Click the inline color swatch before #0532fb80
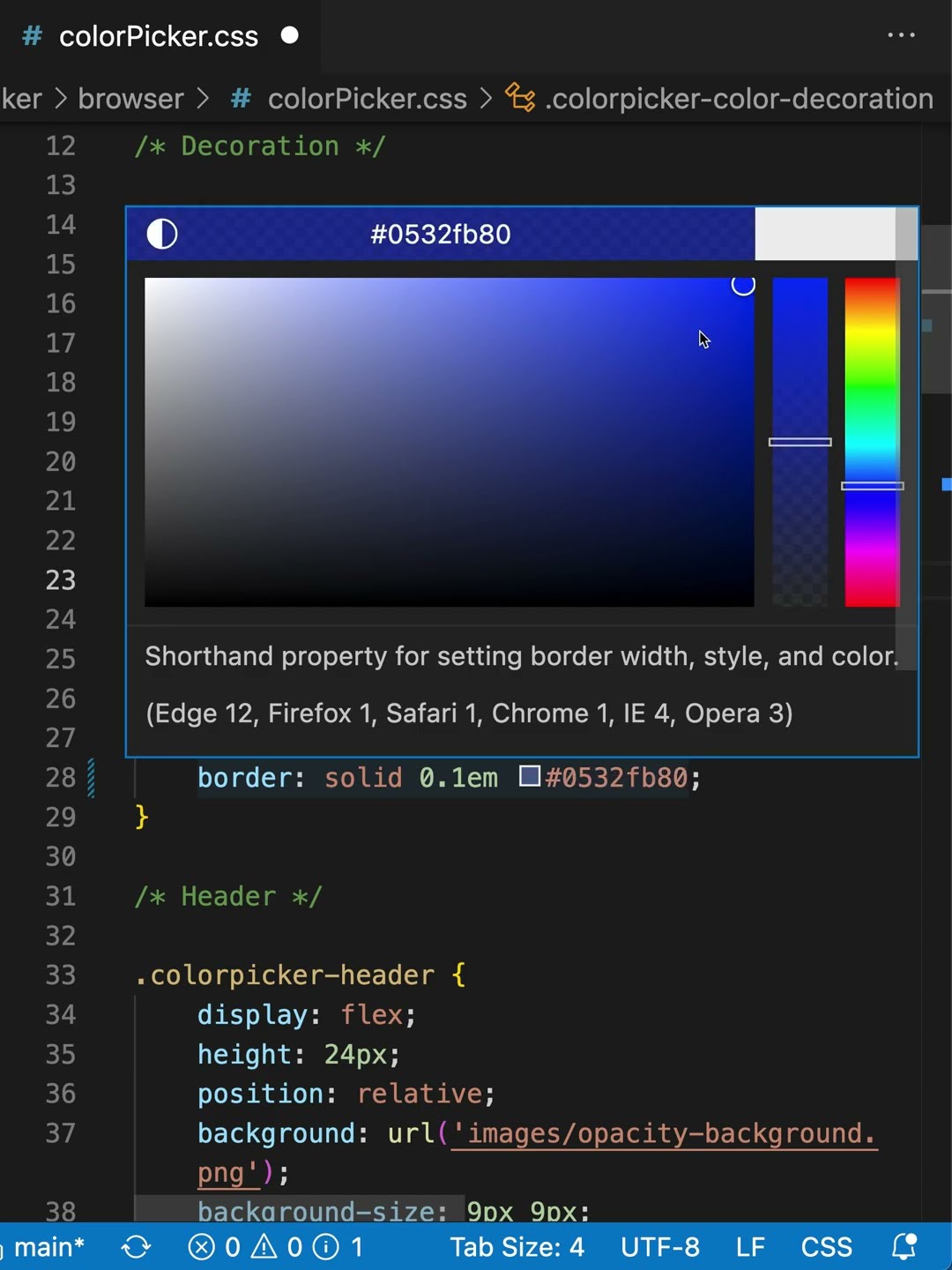Screen dimensions: 952x1270 (530, 776)
